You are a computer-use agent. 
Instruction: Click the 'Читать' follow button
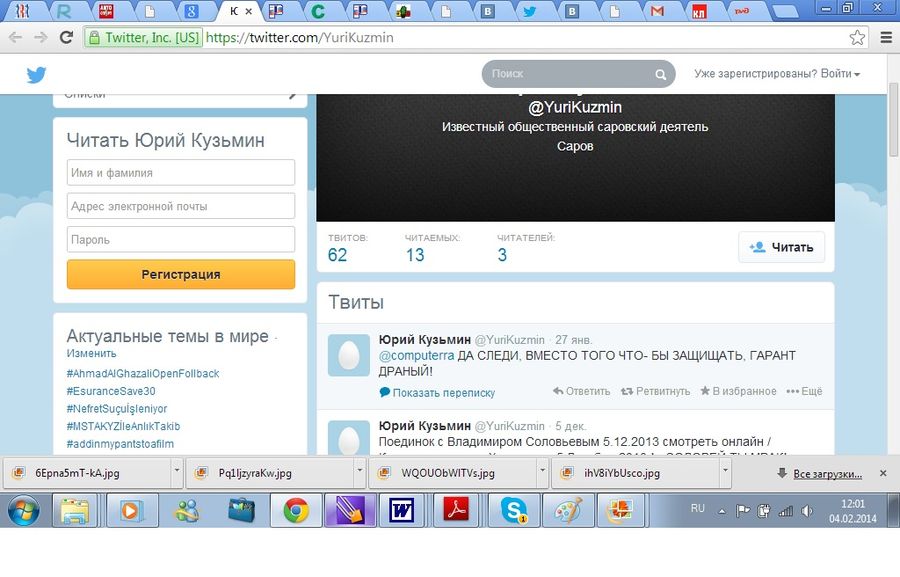coord(781,247)
